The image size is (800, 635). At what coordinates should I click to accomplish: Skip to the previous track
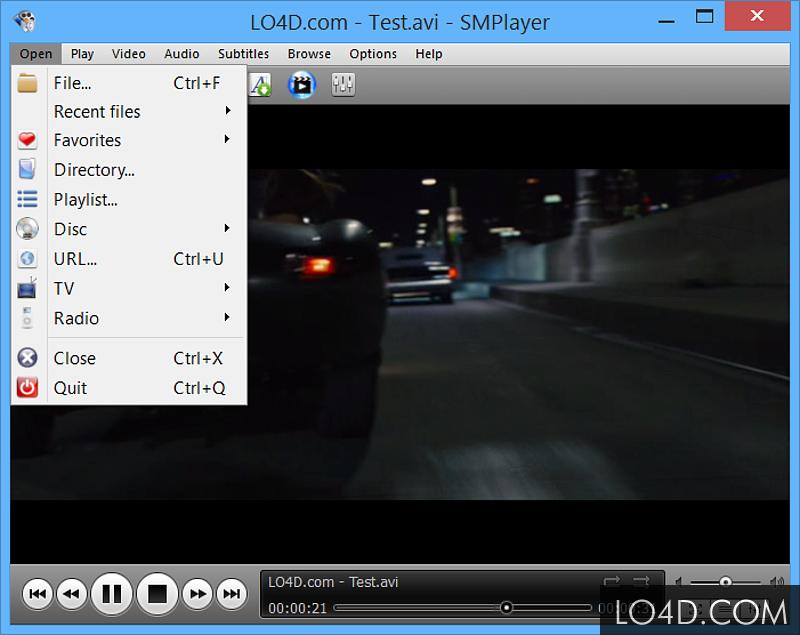tap(38, 594)
